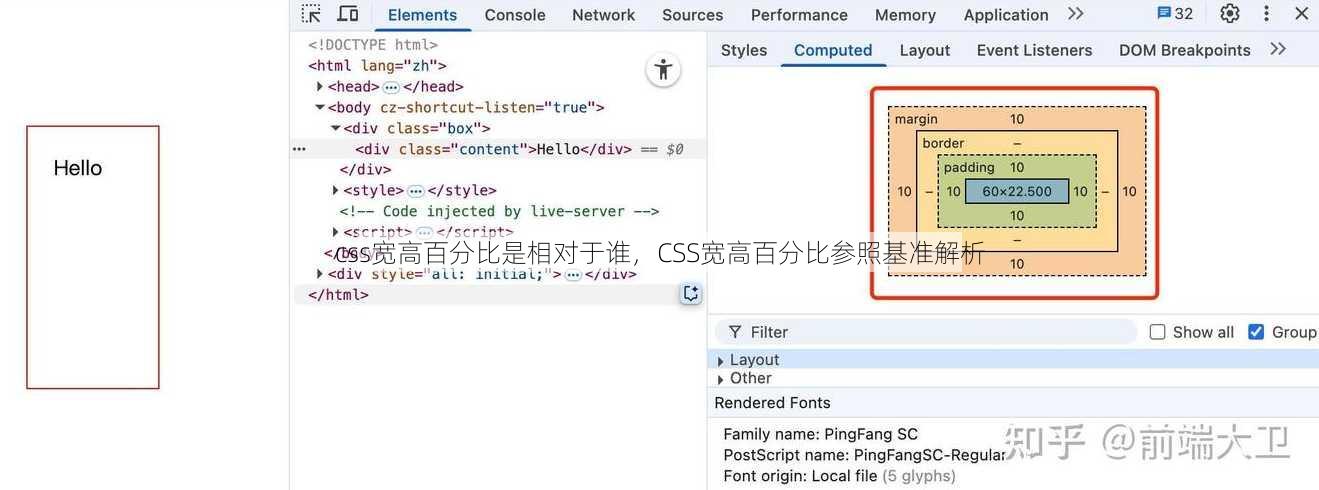This screenshot has width=1319, height=490.
Task: Open the Network tab
Action: click(x=603, y=15)
